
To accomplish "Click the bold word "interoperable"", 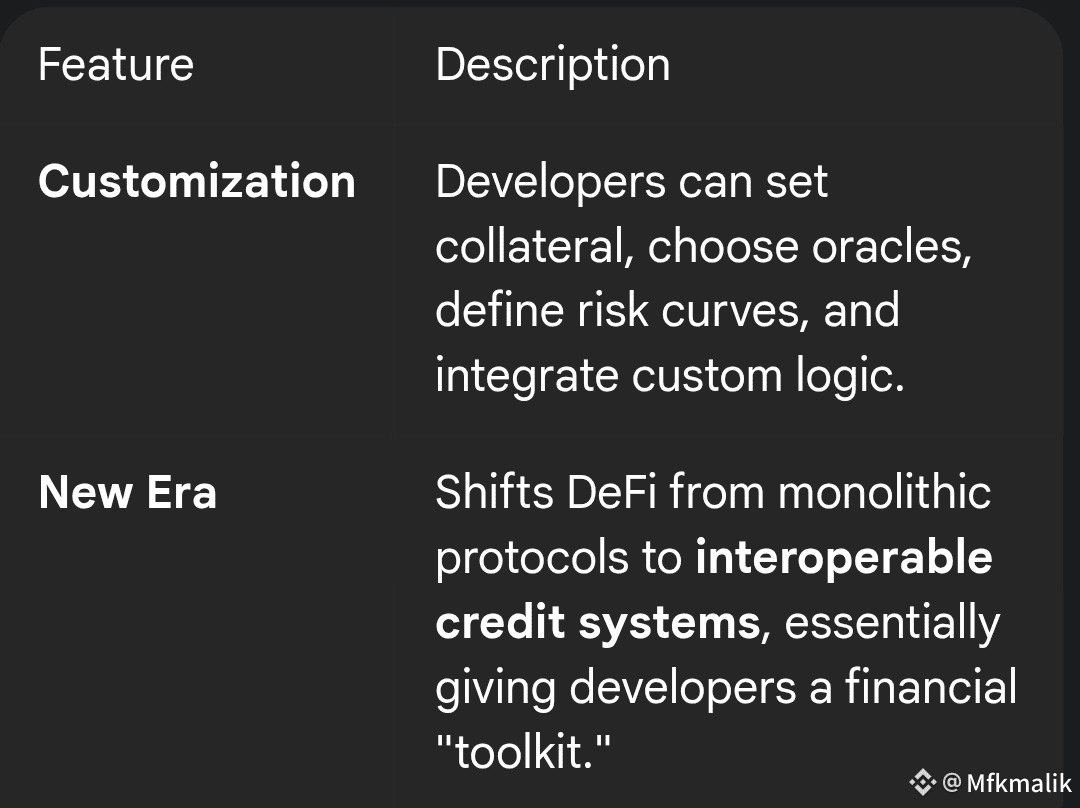I will (844, 558).
